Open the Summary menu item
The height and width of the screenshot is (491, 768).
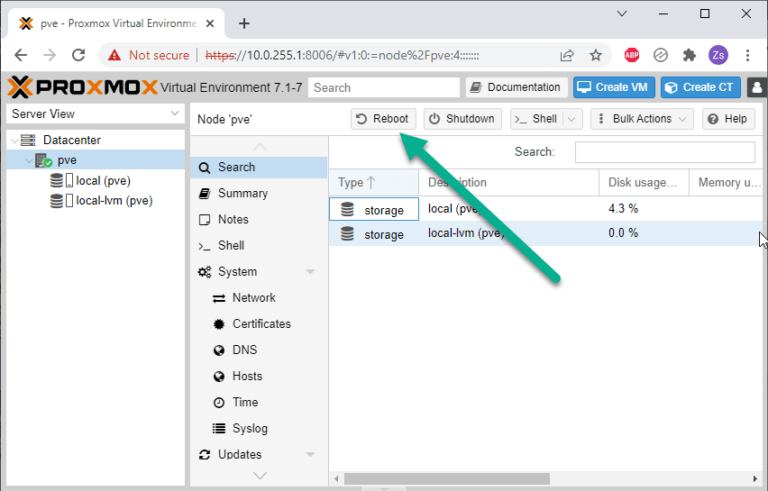point(259,194)
